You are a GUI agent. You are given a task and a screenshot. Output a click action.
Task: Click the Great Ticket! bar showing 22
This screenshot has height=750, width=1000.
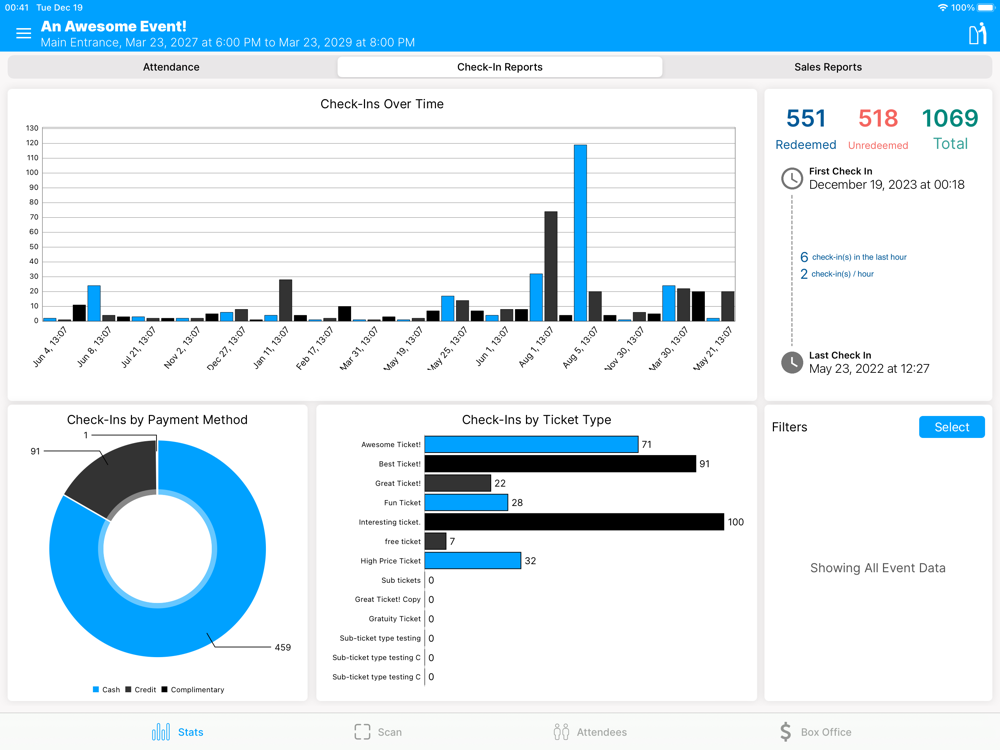pos(457,483)
